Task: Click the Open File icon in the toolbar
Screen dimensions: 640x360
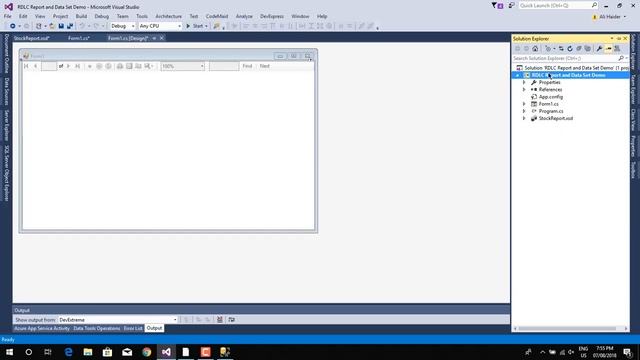Action: click(x=52, y=26)
